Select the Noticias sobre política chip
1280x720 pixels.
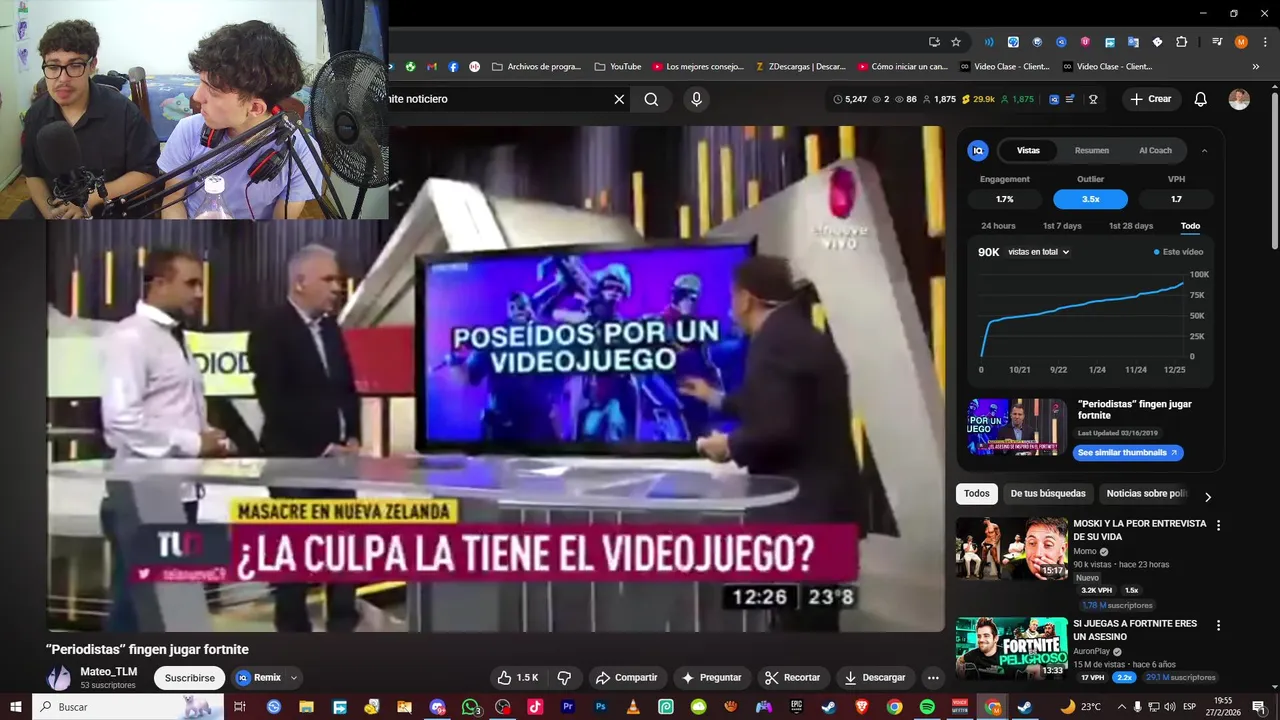tap(1146, 494)
